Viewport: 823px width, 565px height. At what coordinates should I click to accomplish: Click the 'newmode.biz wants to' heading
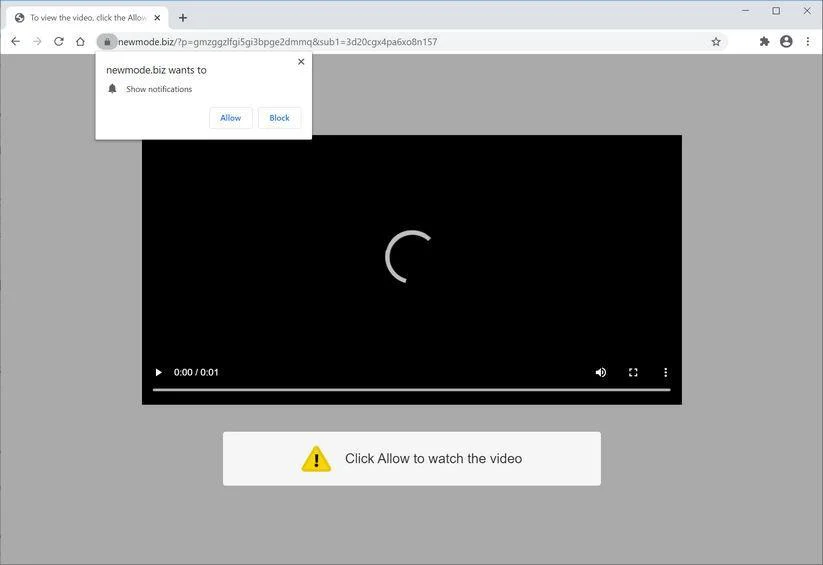(156, 70)
